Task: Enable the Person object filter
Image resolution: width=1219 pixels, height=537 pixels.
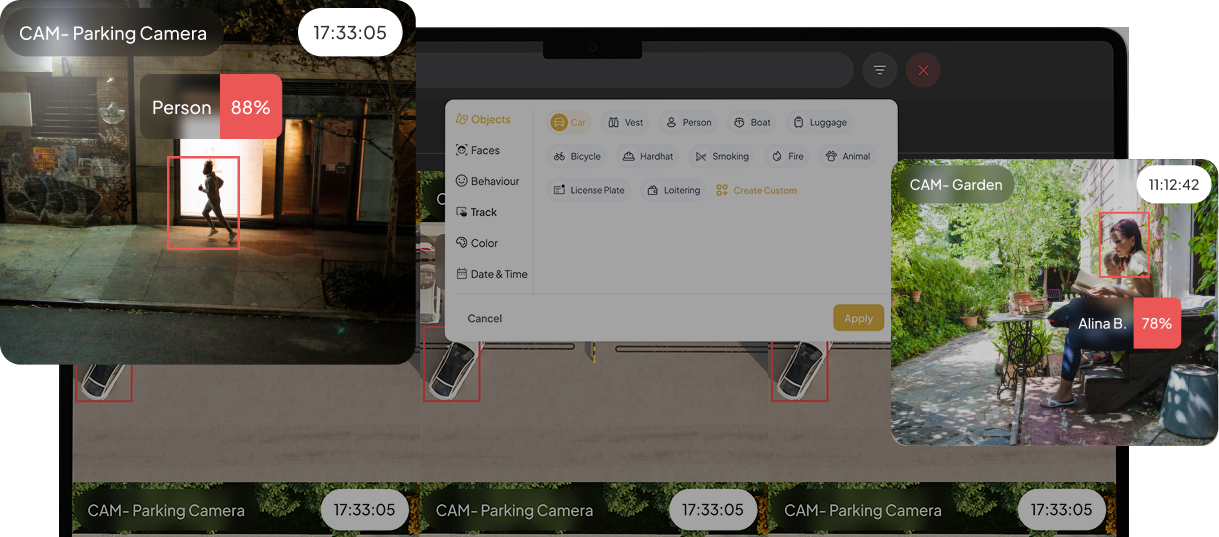Action: pos(689,122)
